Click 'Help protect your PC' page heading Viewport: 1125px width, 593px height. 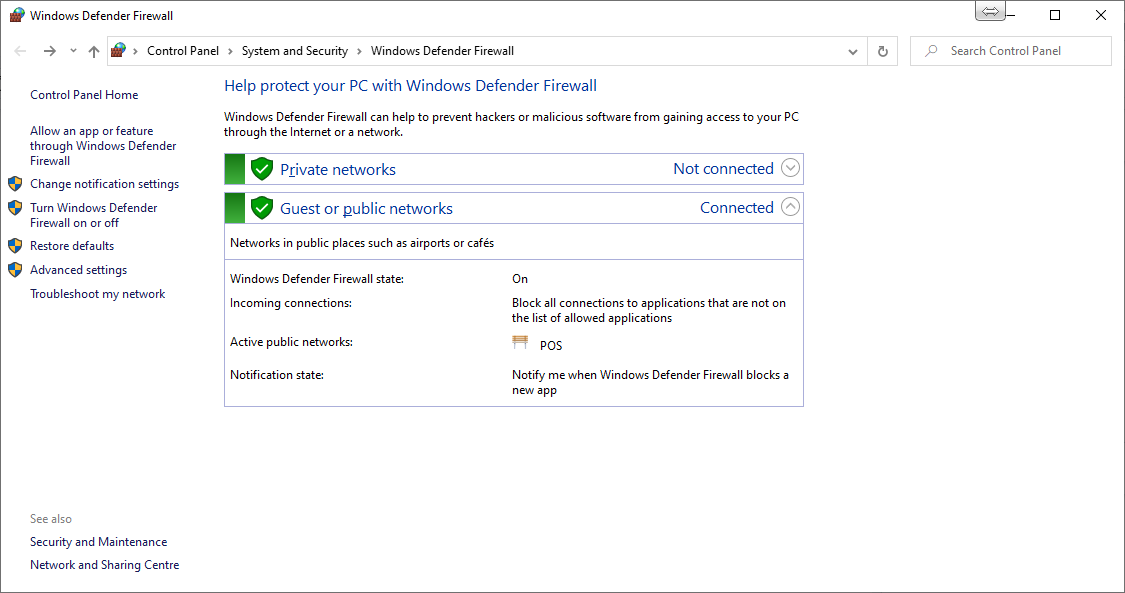pyautogui.click(x=410, y=86)
